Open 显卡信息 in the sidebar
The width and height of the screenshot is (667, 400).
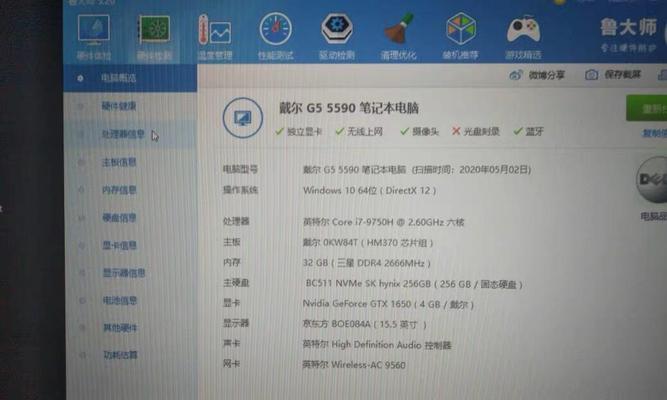pyautogui.click(x=130, y=246)
